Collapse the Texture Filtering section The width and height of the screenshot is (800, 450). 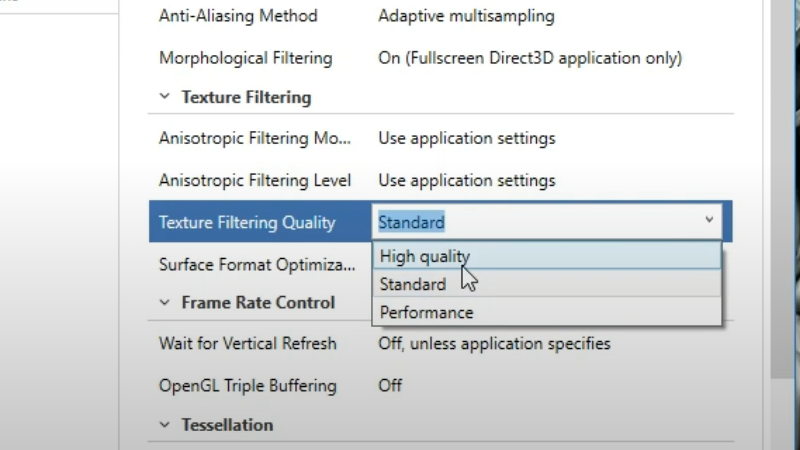coord(165,98)
